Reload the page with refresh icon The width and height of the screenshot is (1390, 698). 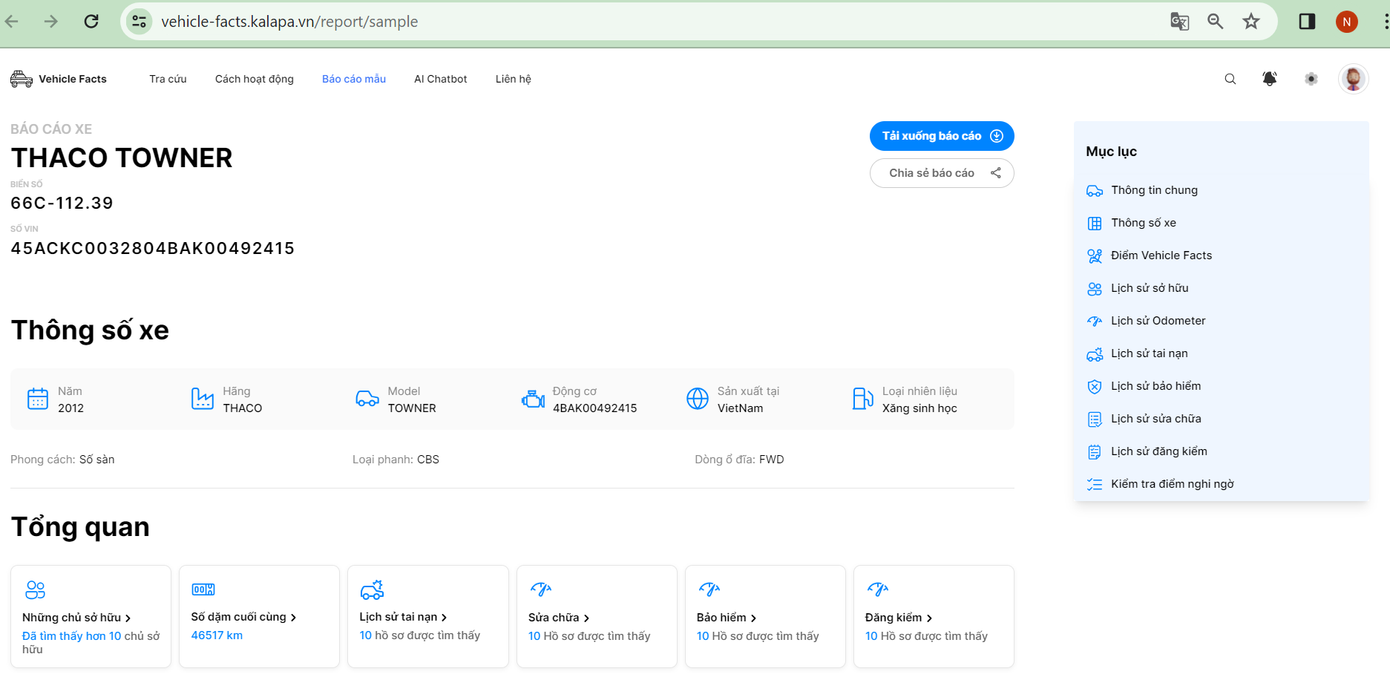click(91, 21)
